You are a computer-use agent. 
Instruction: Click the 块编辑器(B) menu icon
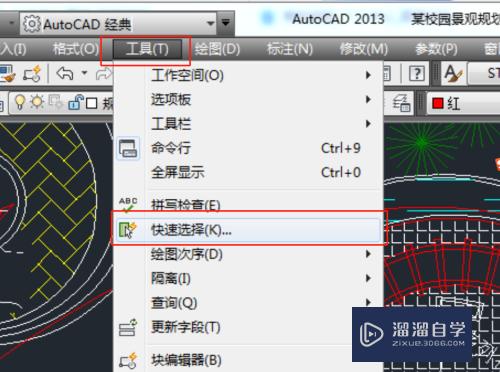(x=128, y=360)
